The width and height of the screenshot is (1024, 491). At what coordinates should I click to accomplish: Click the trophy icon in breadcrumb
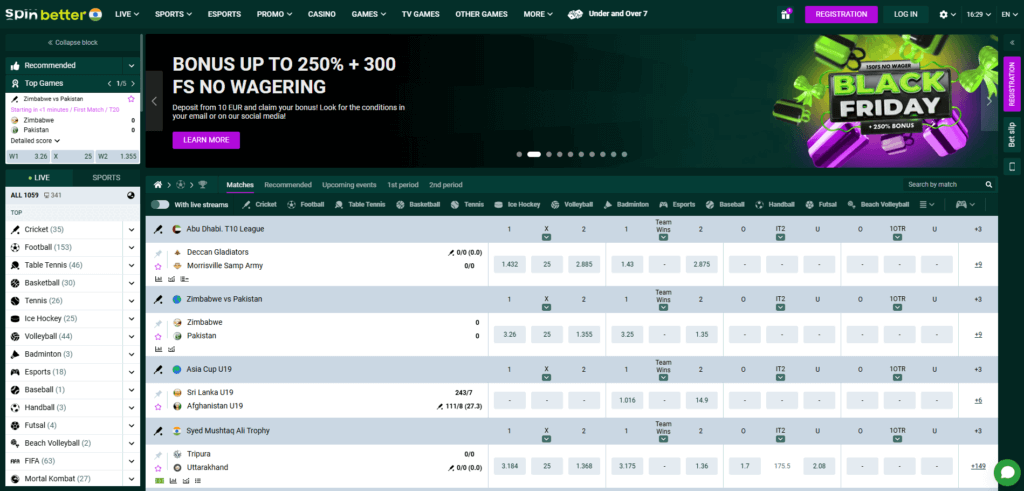[x=202, y=185]
